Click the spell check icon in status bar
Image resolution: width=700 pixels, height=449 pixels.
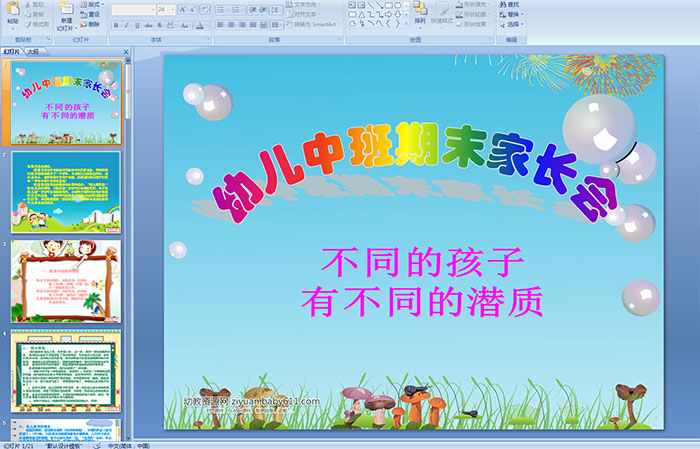click(97, 445)
